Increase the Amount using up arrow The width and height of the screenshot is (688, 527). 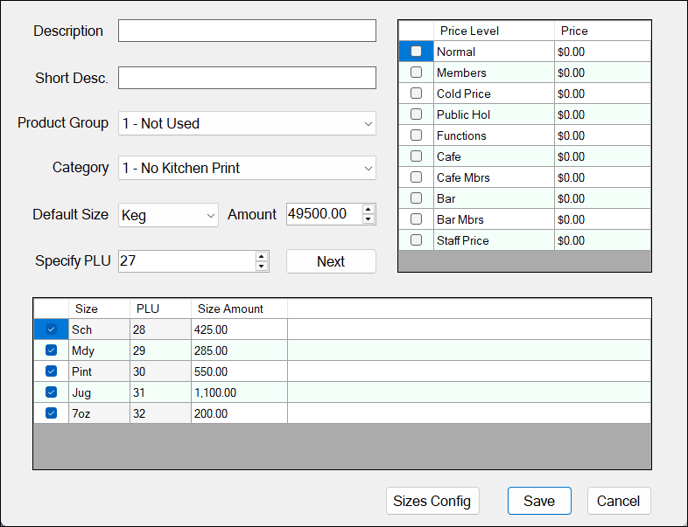[369, 210]
